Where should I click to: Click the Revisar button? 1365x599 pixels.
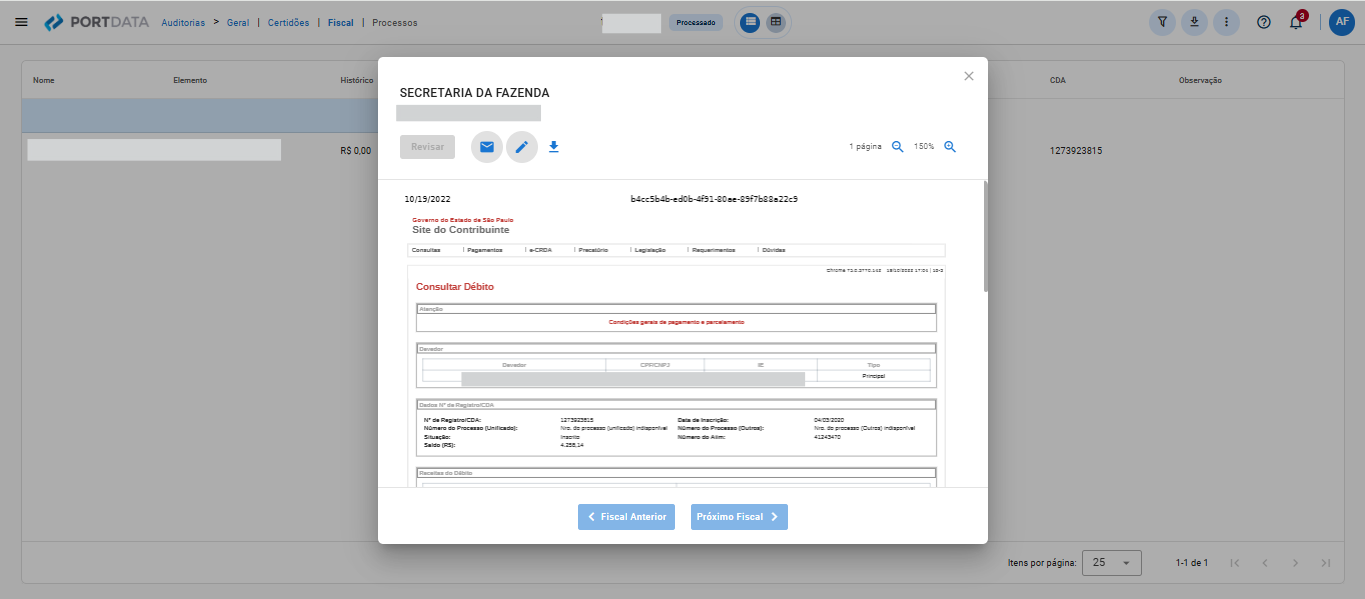coord(428,147)
